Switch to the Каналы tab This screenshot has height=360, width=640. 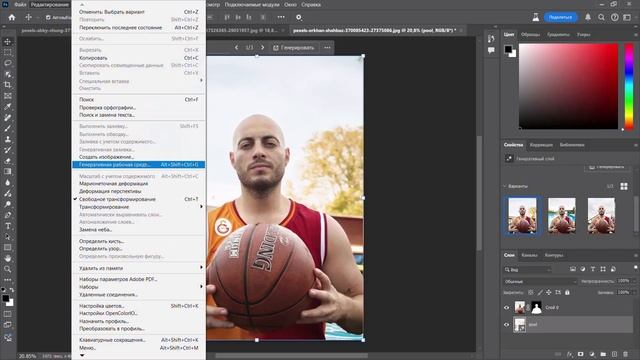tap(529, 255)
